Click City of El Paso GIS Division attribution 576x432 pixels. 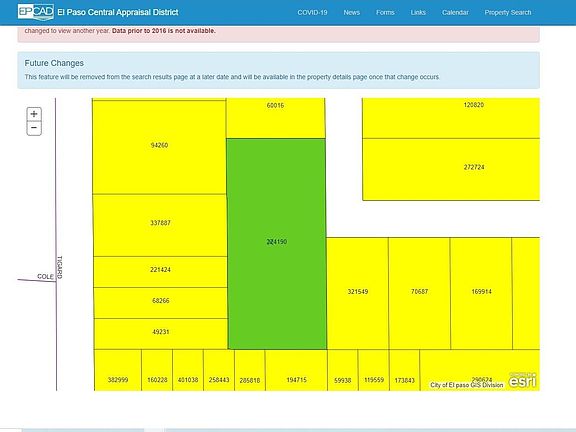(x=467, y=385)
